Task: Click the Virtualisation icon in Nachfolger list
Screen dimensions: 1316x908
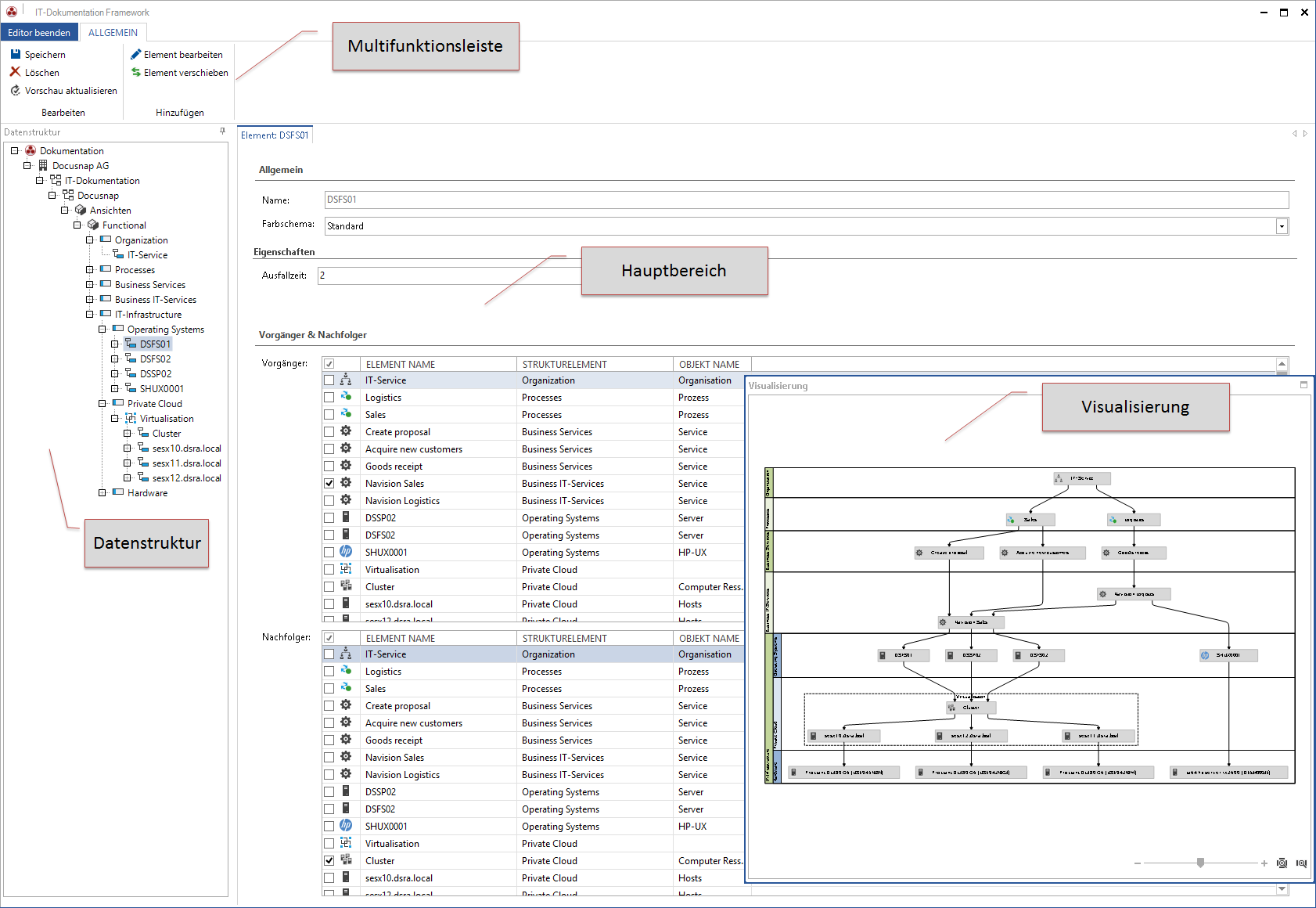Action: coord(346,843)
